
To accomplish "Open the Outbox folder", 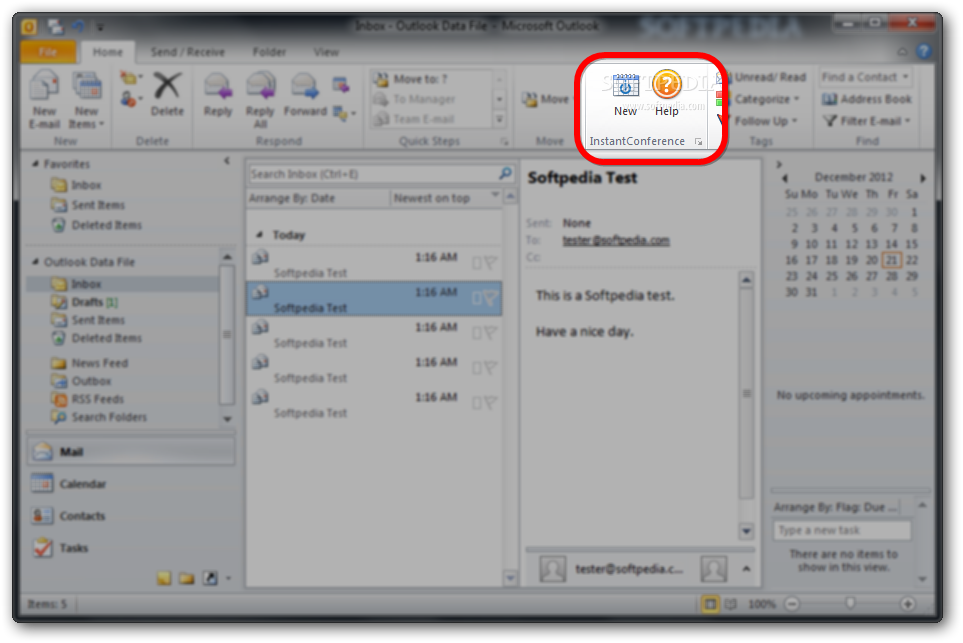I will coord(82,381).
